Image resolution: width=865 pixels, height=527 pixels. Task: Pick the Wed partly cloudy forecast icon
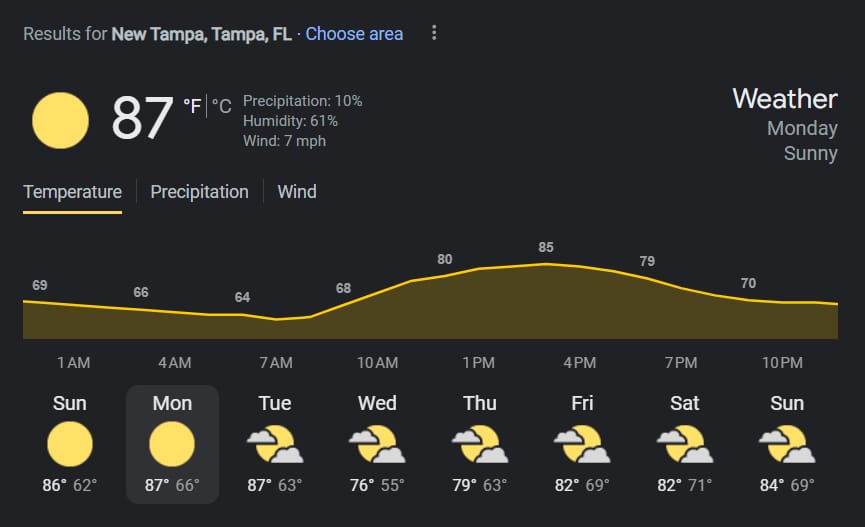click(x=377, y=444)
